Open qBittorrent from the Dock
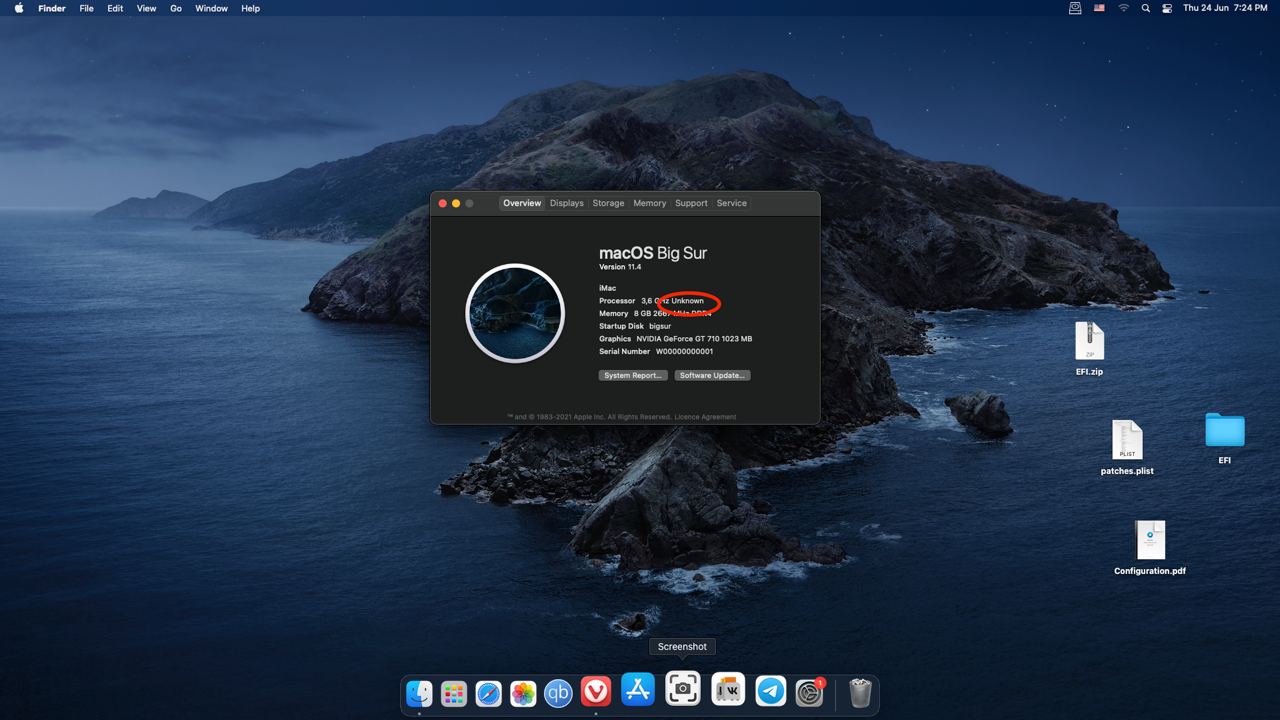This screenshot has height=720, width=1280. point(558,693)
